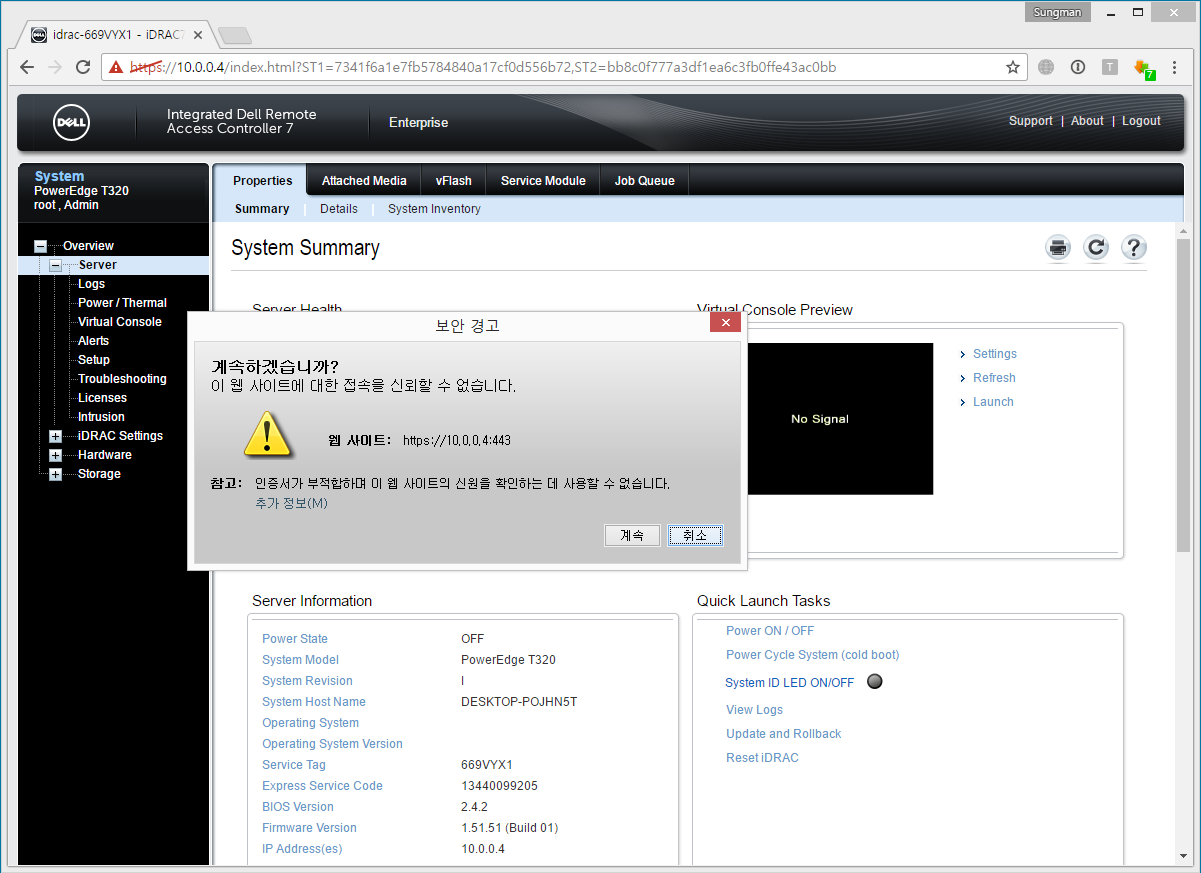Open Update and Rollback link
The width and height of the screenshot is (1201, 873).
[x=784, y=734]
